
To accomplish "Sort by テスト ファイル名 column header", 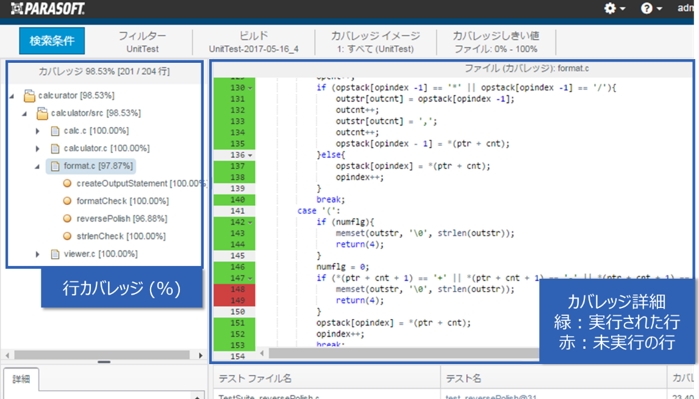I will [x=255, y=378].
